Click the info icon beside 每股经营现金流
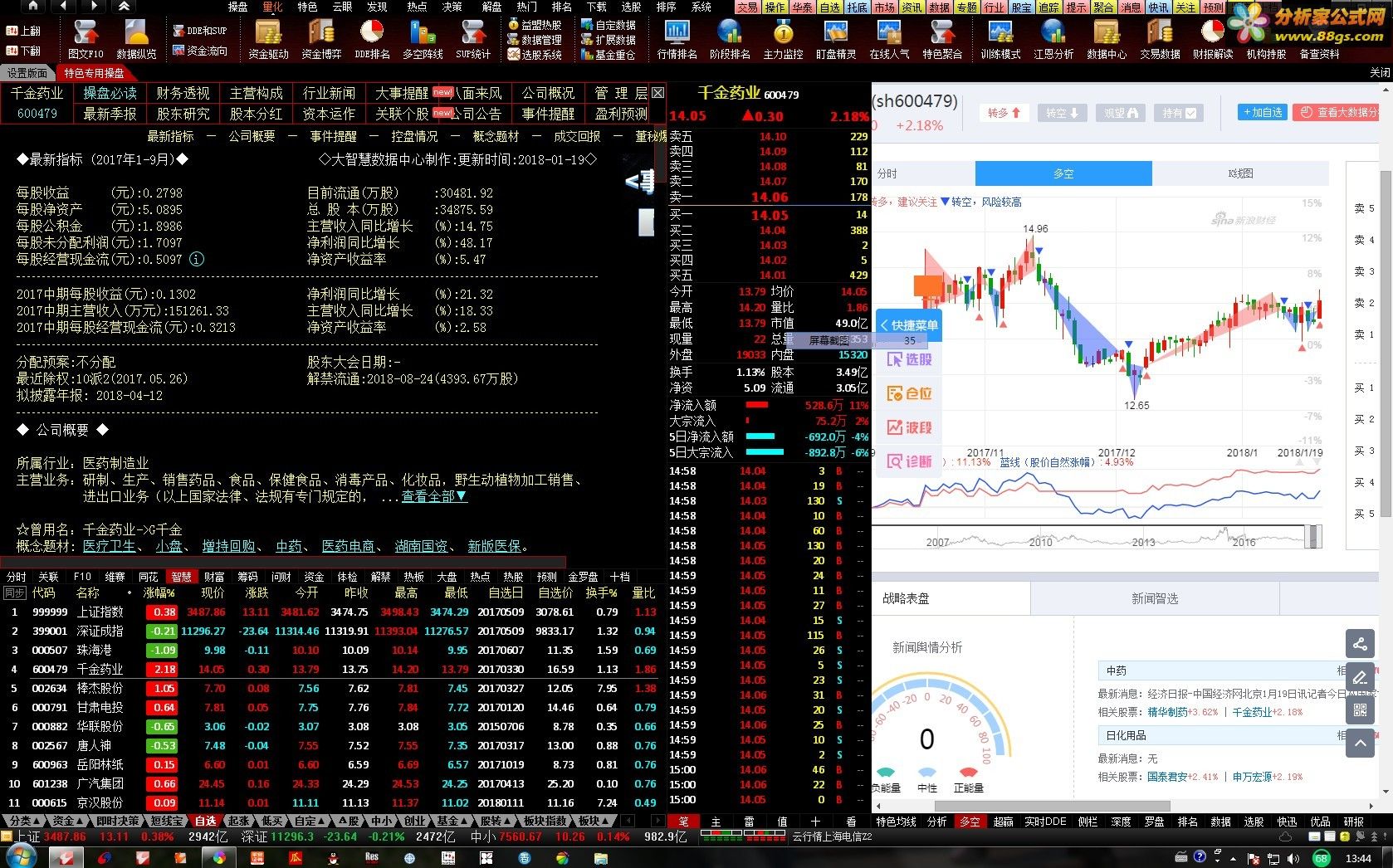This screenshot has height=868, width=1393. (x=197, y=259)
